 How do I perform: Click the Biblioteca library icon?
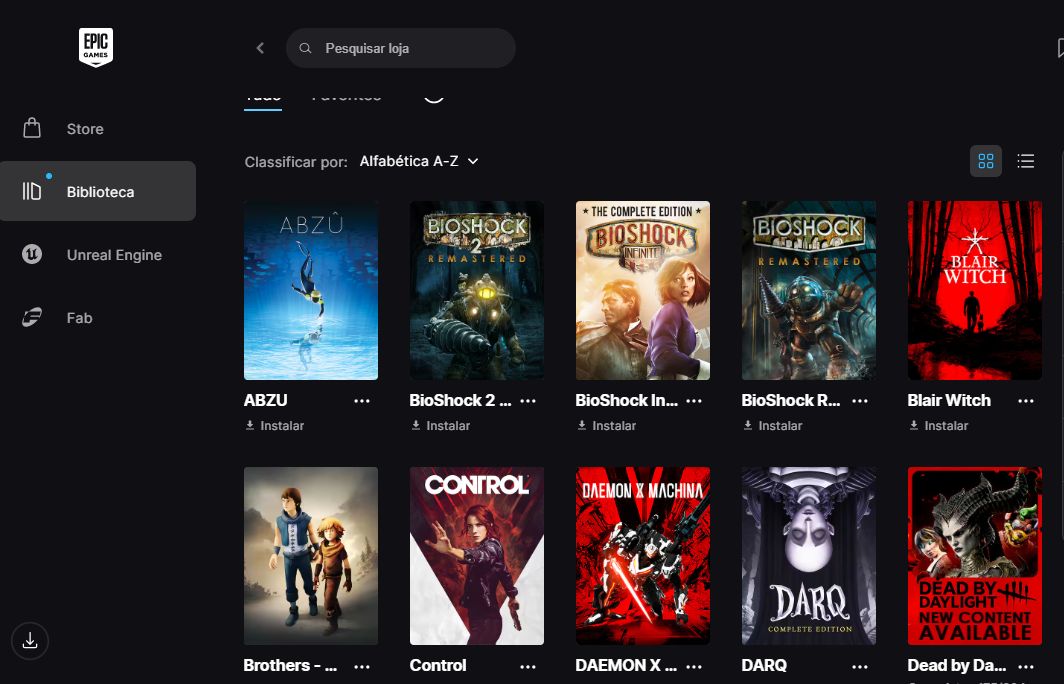point(32,191)
